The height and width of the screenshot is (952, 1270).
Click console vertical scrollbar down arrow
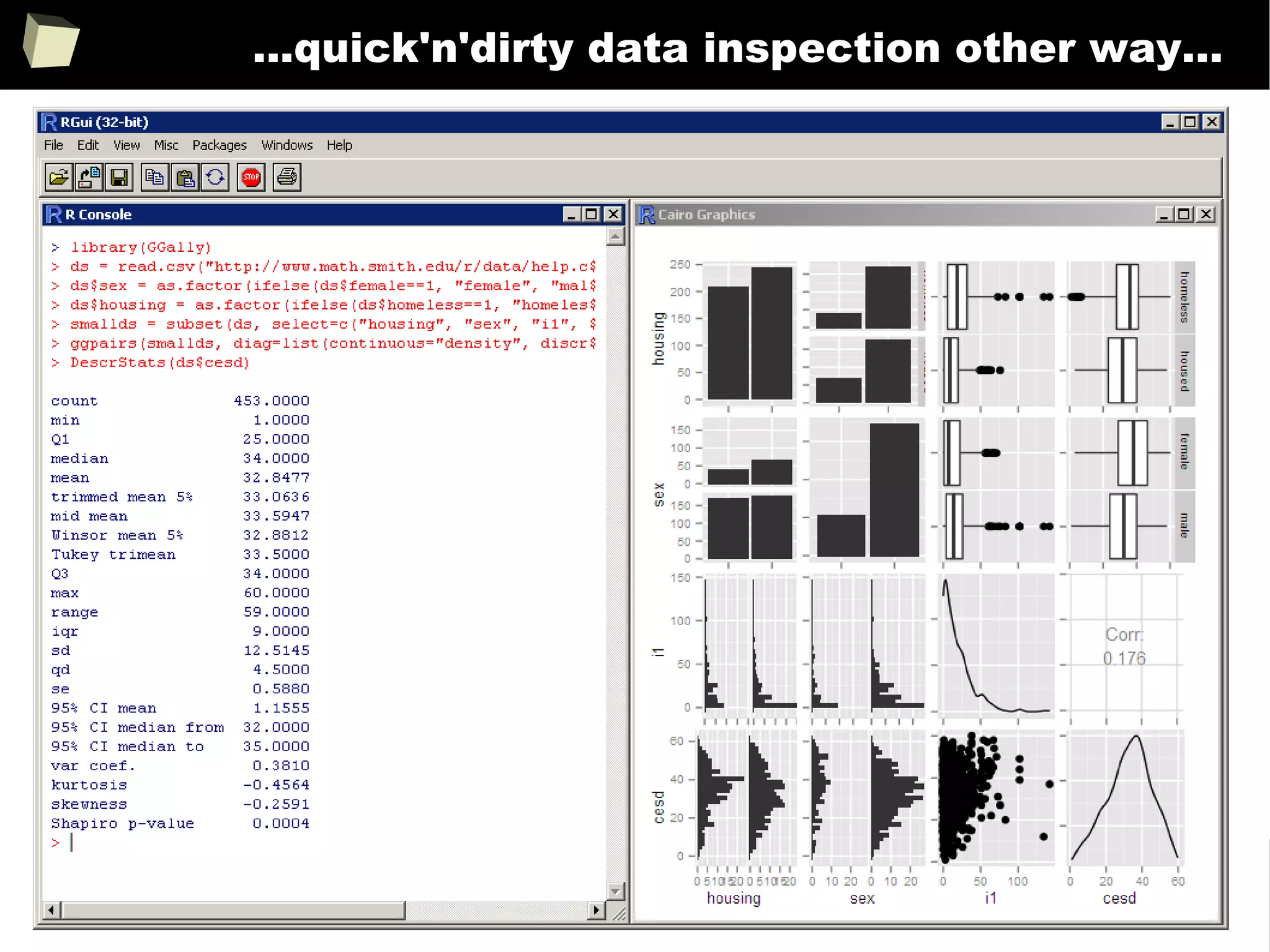[x=615, y=891]
